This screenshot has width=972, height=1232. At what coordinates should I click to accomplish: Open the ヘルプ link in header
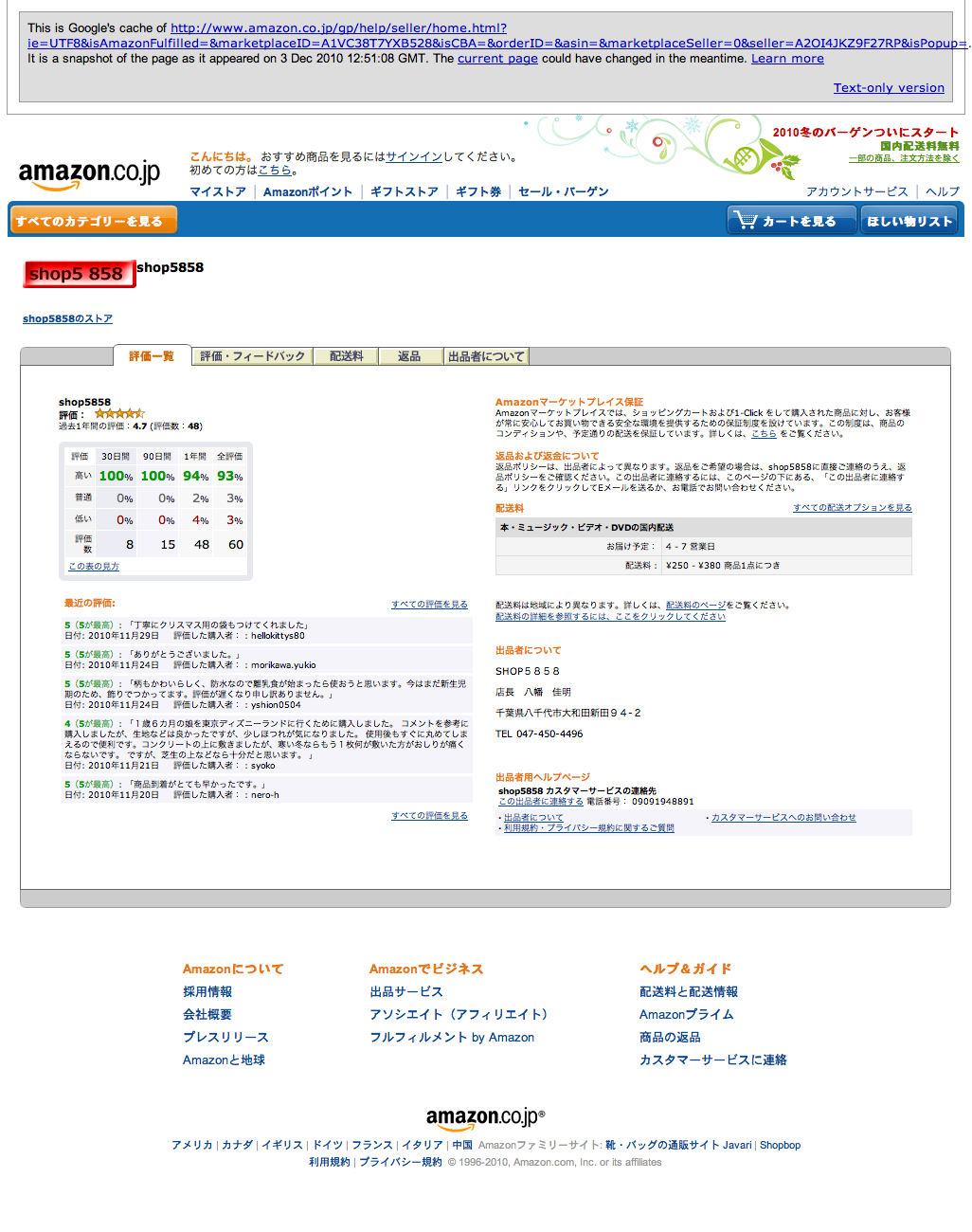pyautogui.click(x=943, y=191)
